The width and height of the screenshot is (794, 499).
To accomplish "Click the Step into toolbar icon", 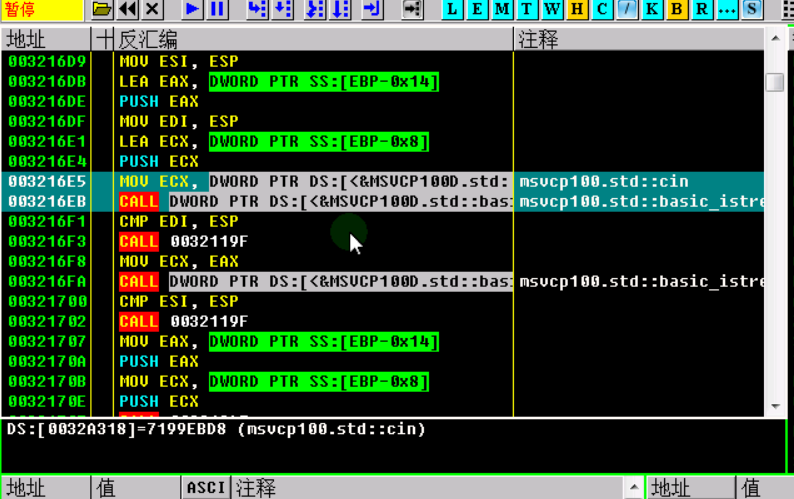I will tap(257, 10).
